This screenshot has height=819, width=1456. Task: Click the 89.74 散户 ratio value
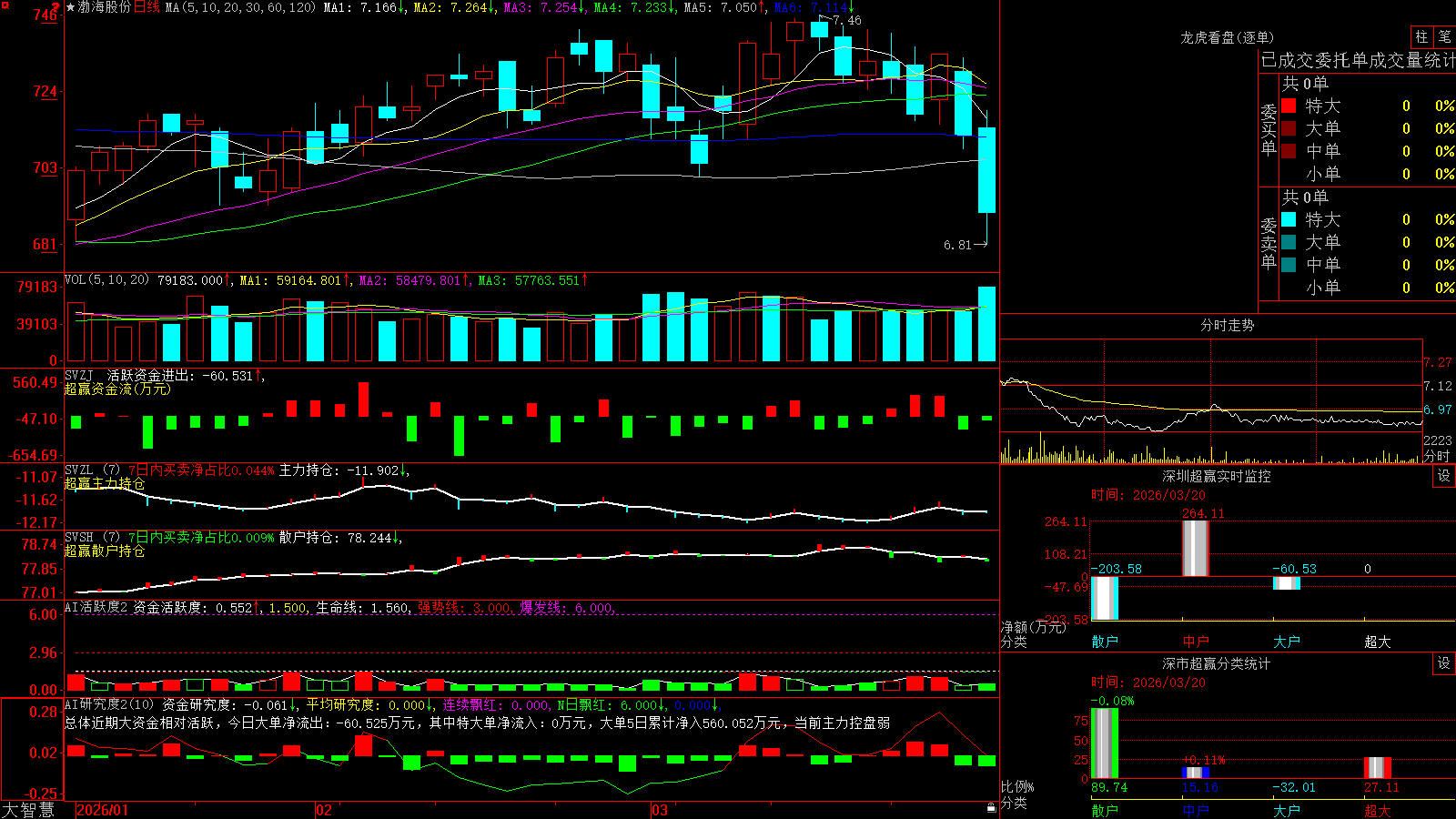tap(1109, 787)
